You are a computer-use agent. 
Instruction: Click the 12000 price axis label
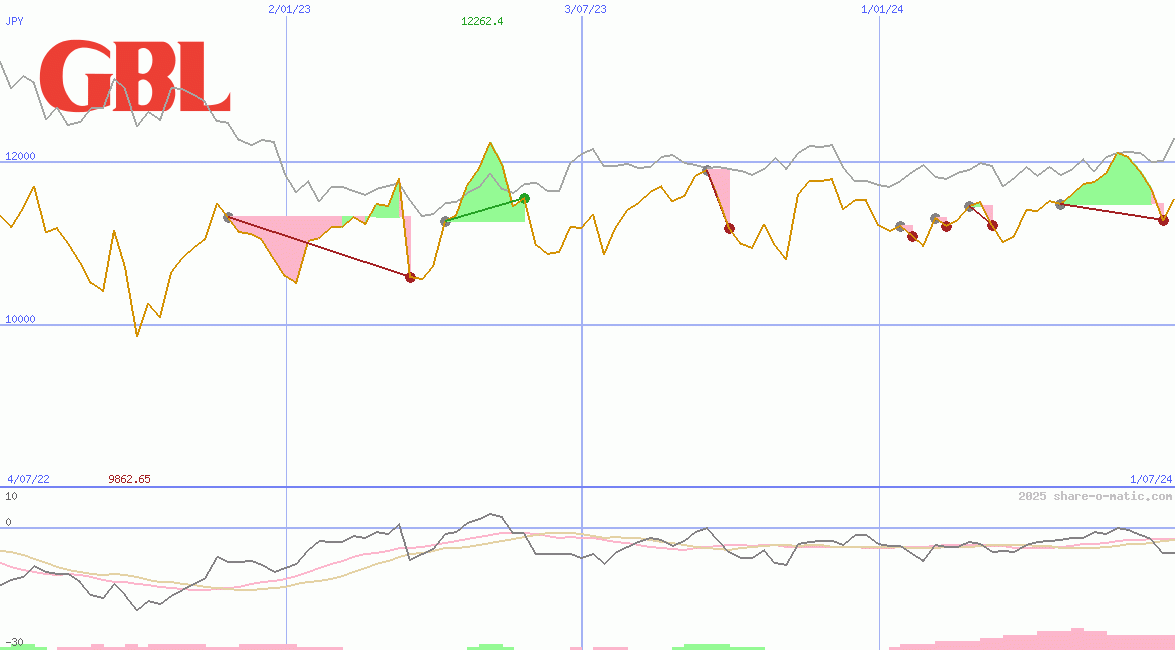(20, 156)
